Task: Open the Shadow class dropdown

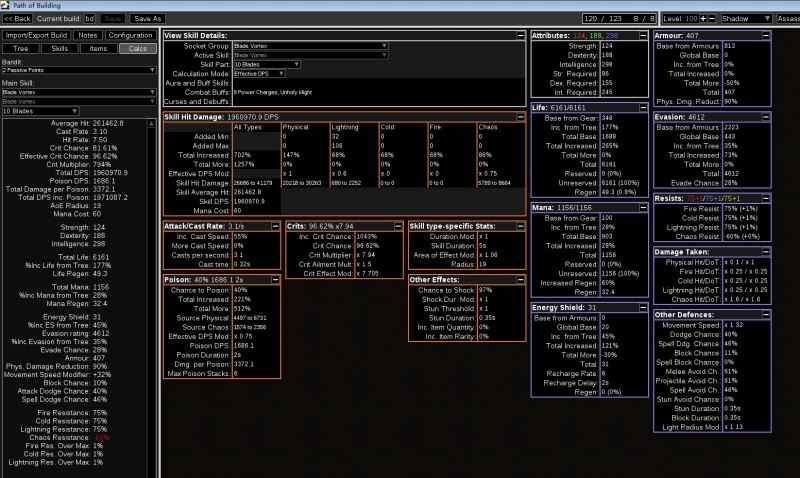Action: 746,18
